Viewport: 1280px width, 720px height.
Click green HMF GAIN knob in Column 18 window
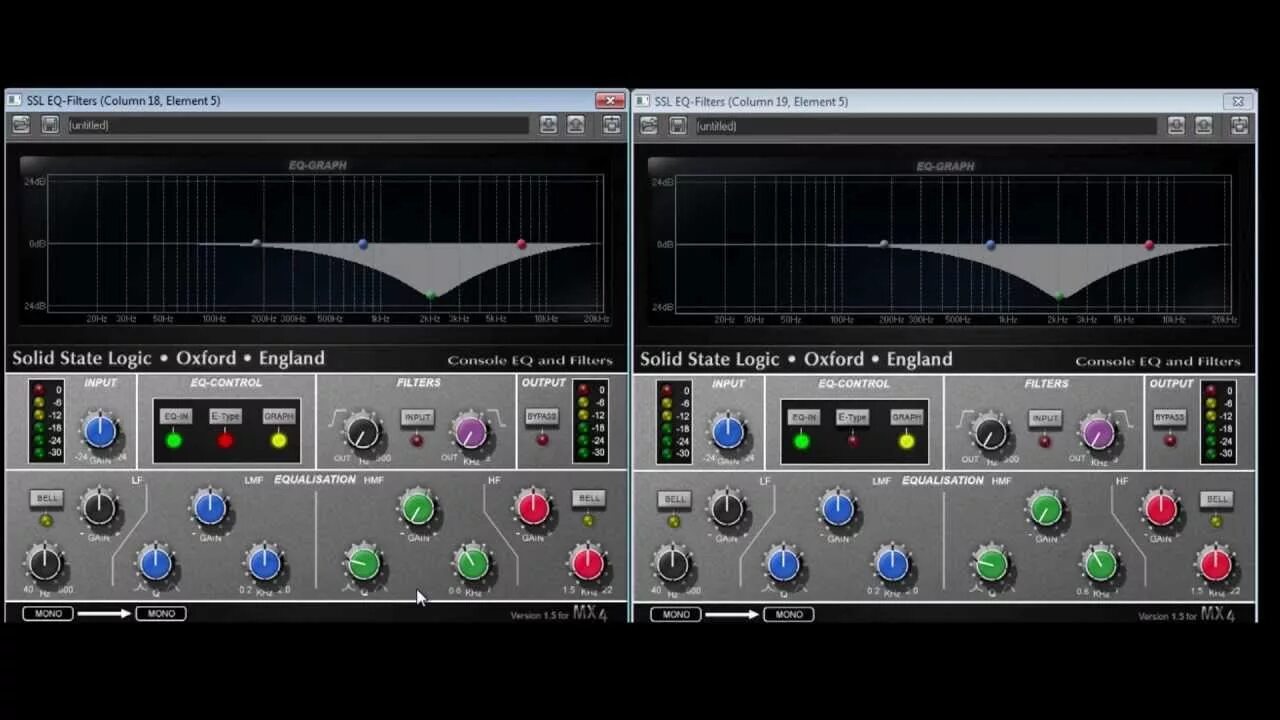(x=418, y=508)
